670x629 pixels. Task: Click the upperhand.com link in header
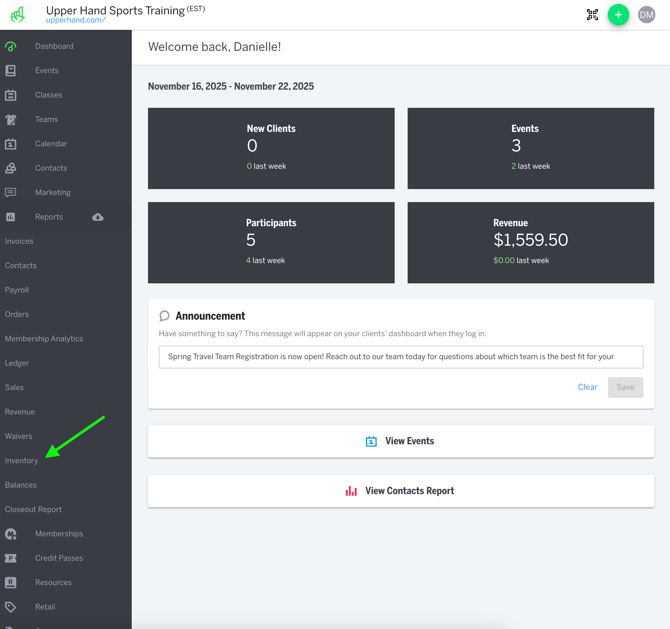[75, 21]
